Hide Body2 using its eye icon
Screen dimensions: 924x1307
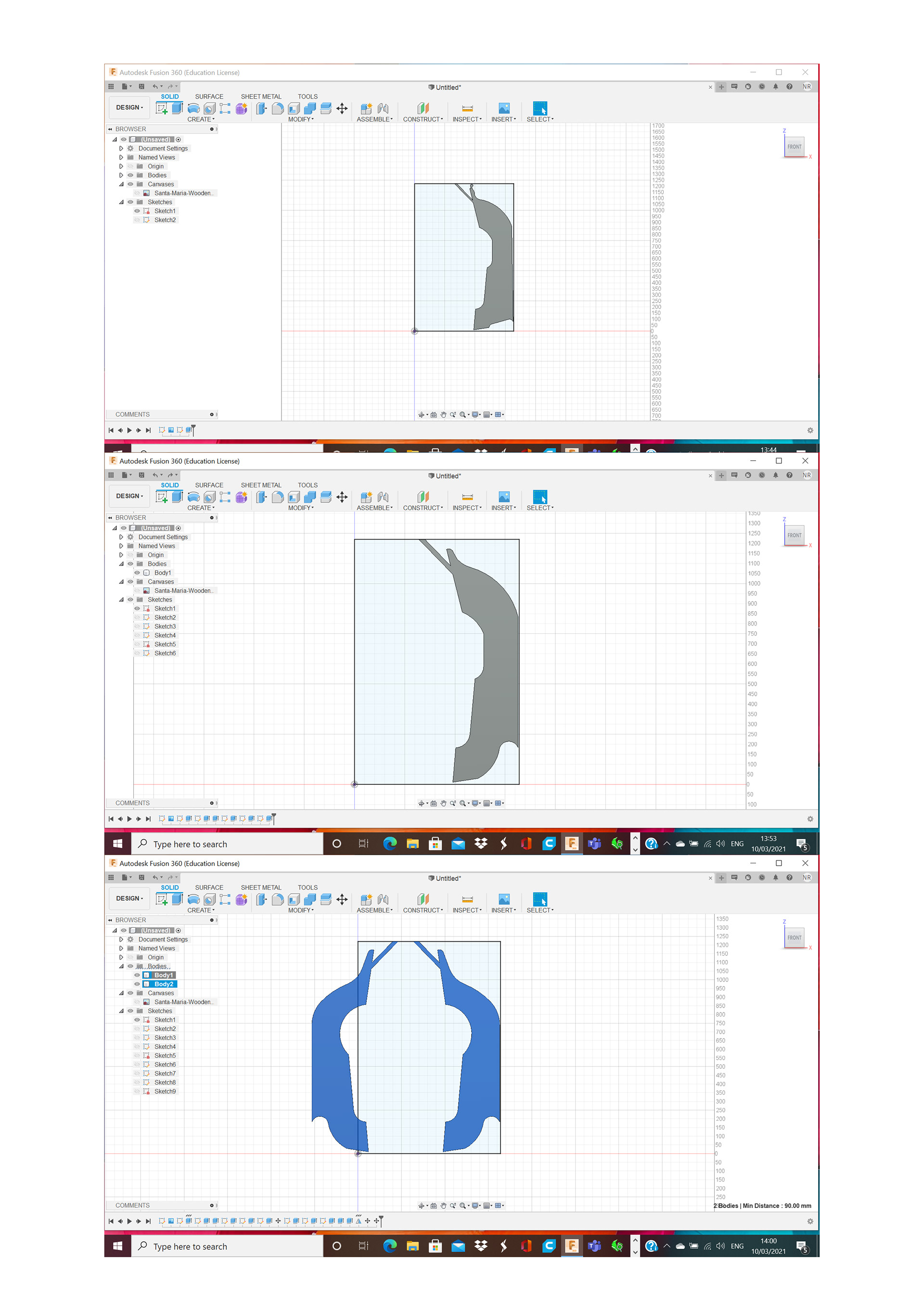(137, 984)
